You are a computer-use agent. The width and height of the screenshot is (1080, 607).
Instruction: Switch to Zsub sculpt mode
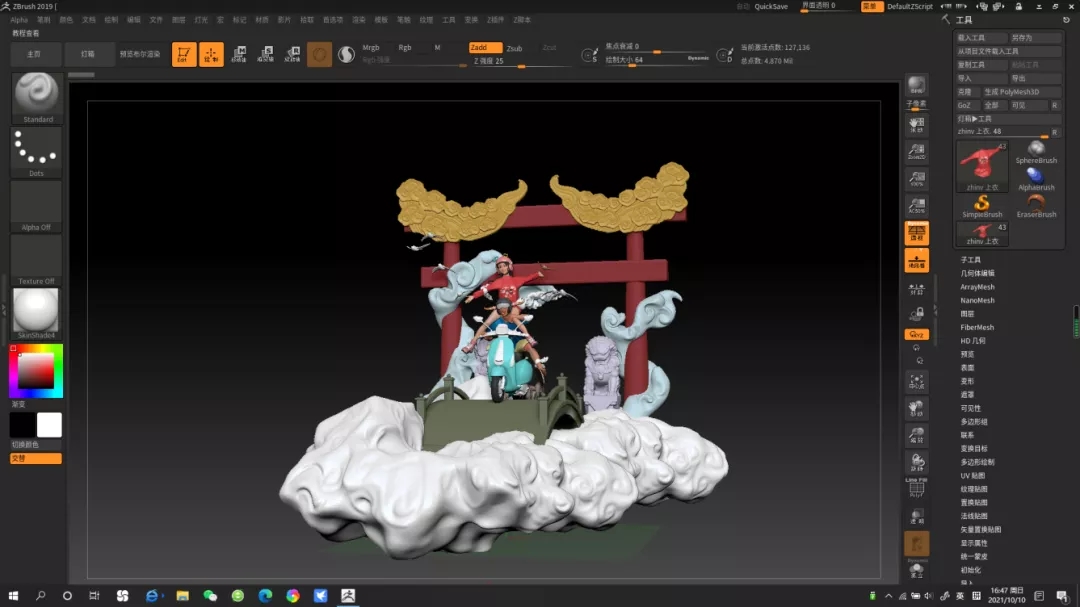[515, 48]
